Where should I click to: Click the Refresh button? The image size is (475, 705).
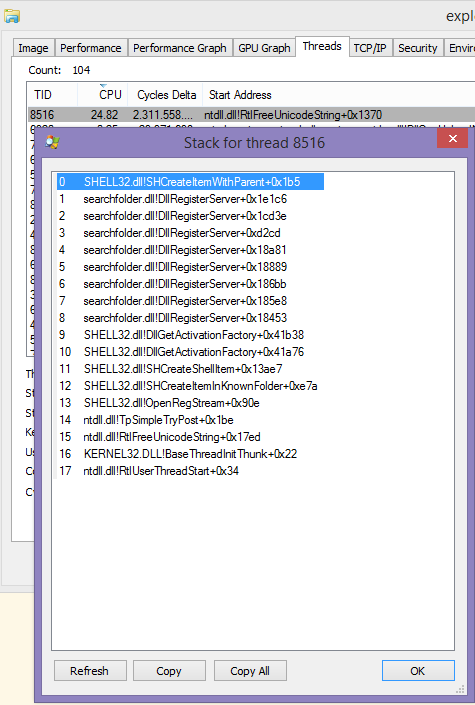[90, 671]
